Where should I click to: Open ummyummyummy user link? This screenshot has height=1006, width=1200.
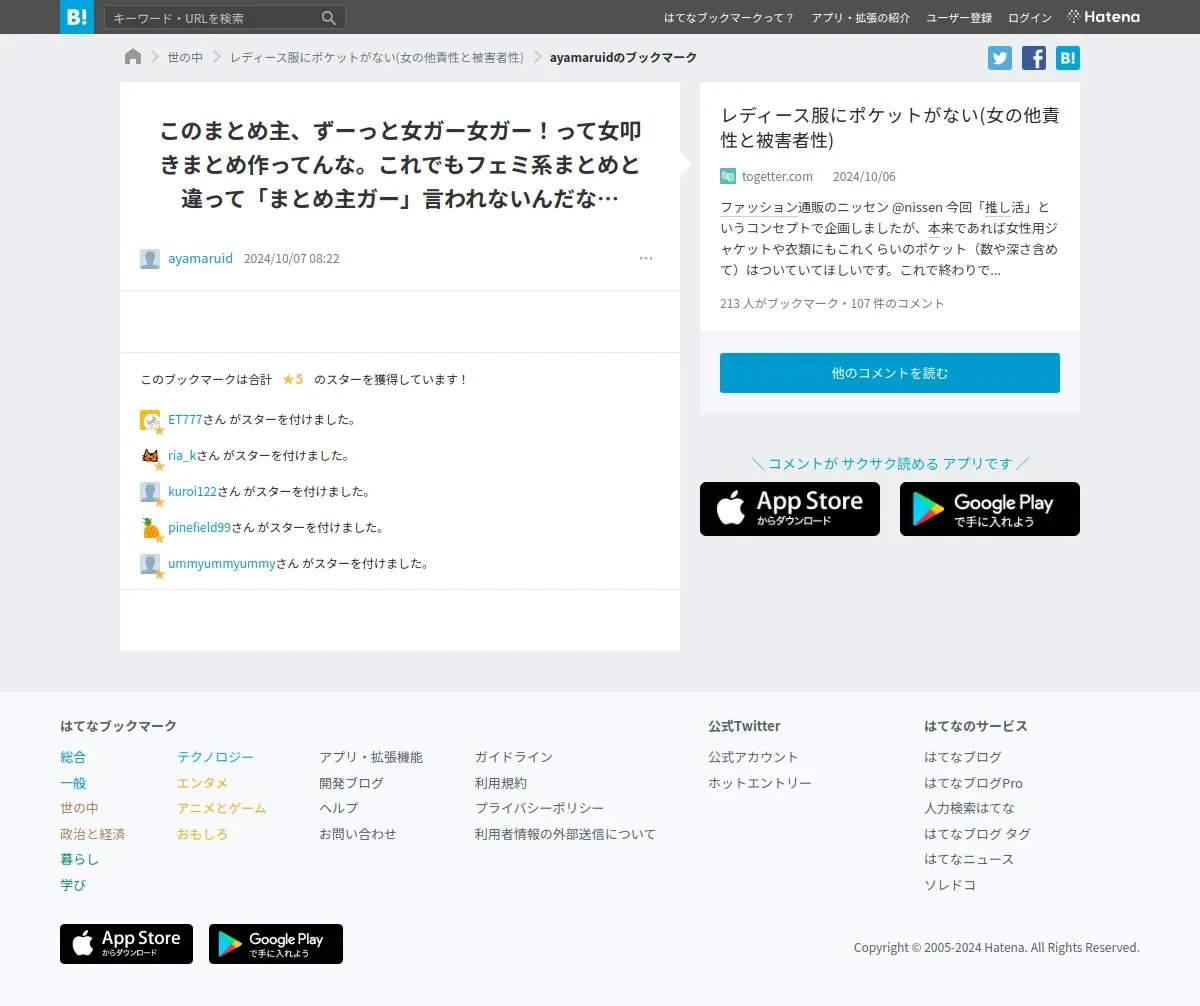[222, 564]
